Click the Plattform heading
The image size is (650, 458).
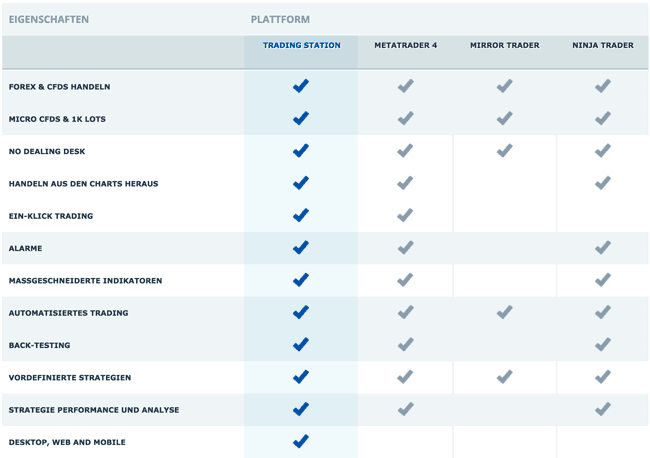pos(280,19)
